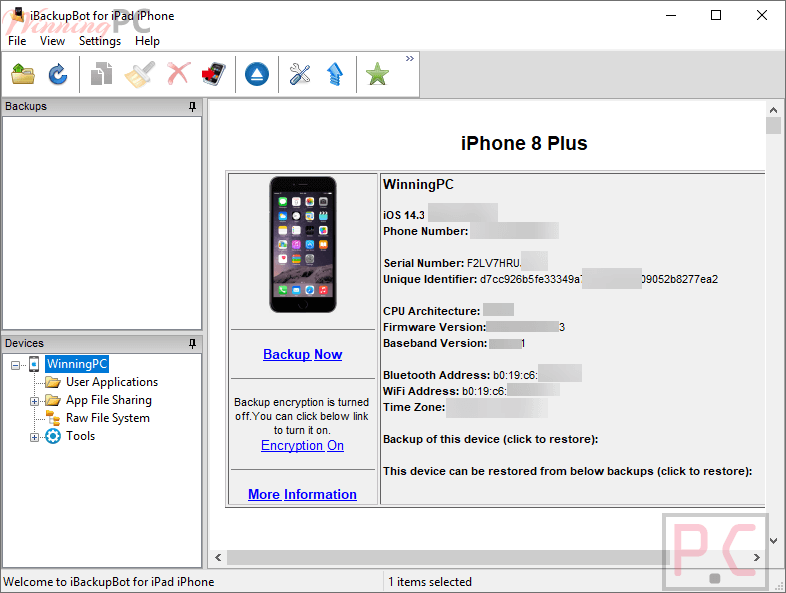Click vertical scrollbar up arrow
This screenshot has height=593, width=786.
pos(773,110)
